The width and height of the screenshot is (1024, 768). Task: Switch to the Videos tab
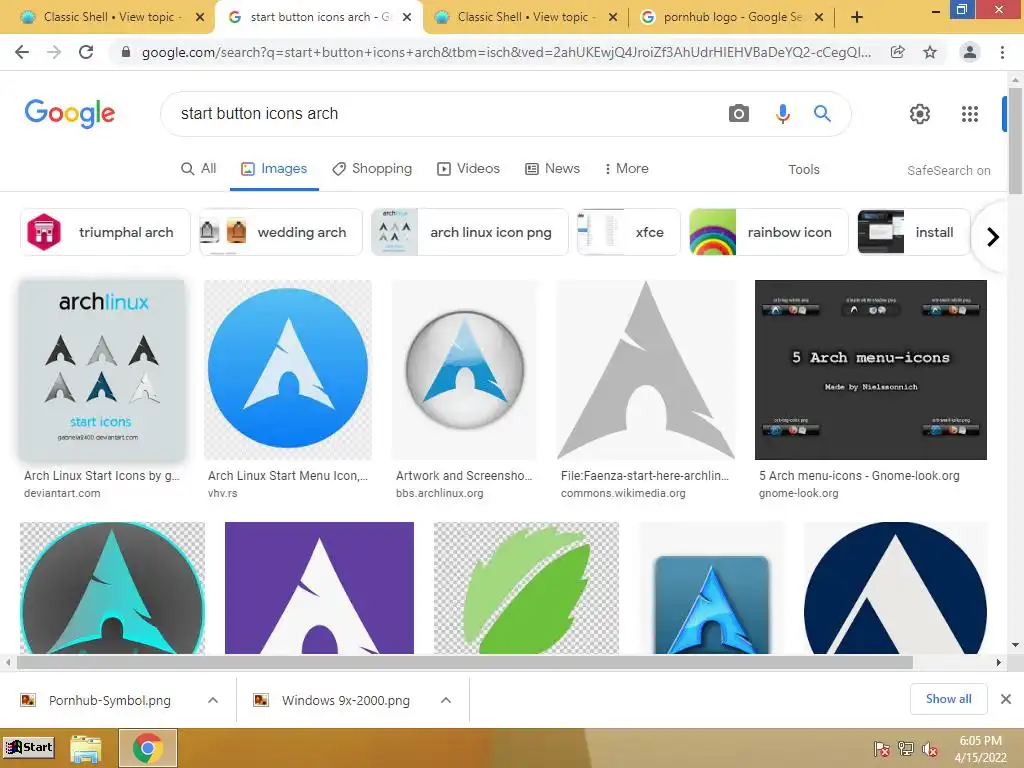coord(468,168)
